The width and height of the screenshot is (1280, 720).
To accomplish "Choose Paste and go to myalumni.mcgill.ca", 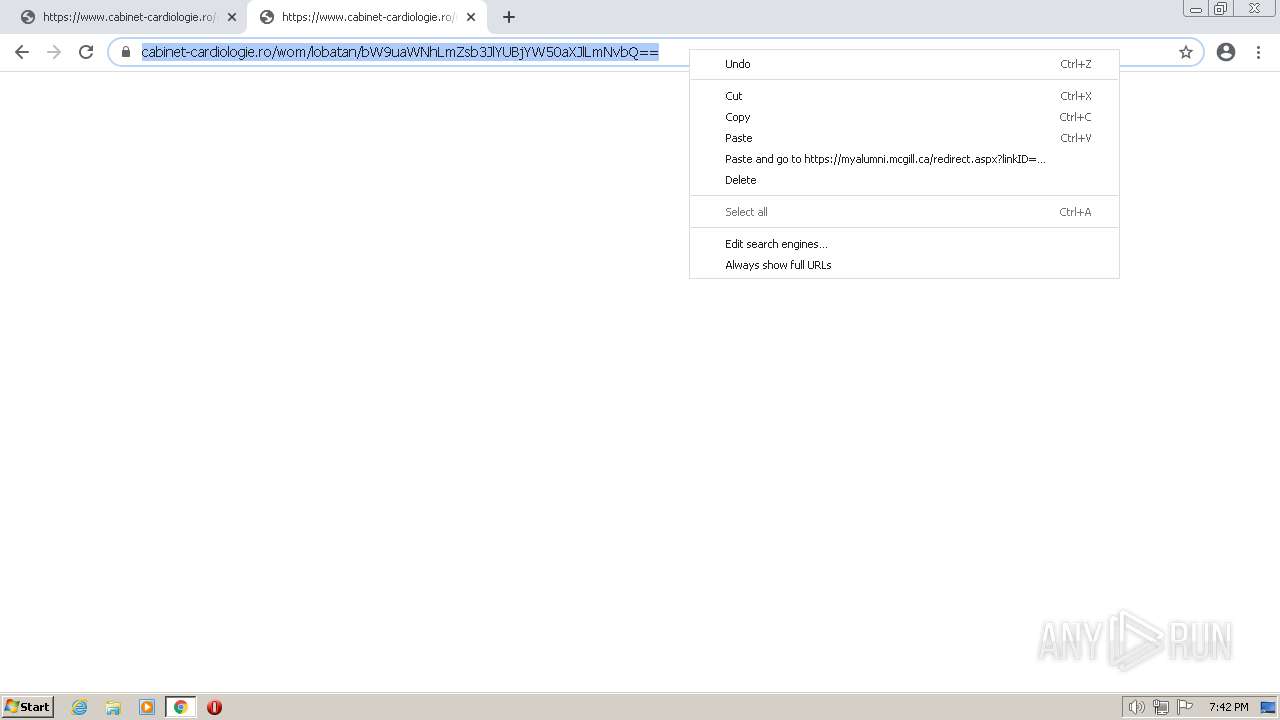I will coord(904,159).
